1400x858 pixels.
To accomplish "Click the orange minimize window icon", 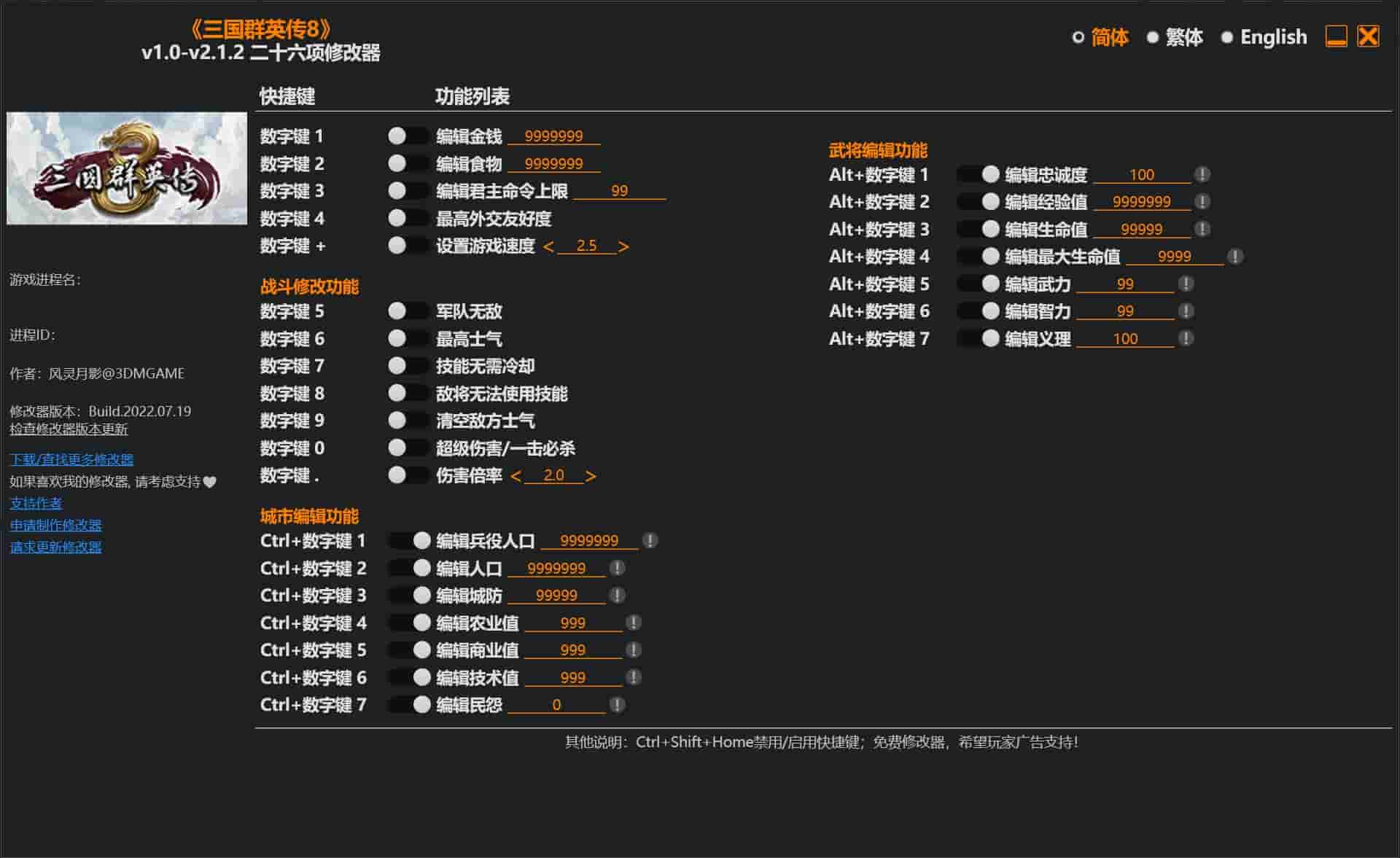I will click(x=1336, y=36).
